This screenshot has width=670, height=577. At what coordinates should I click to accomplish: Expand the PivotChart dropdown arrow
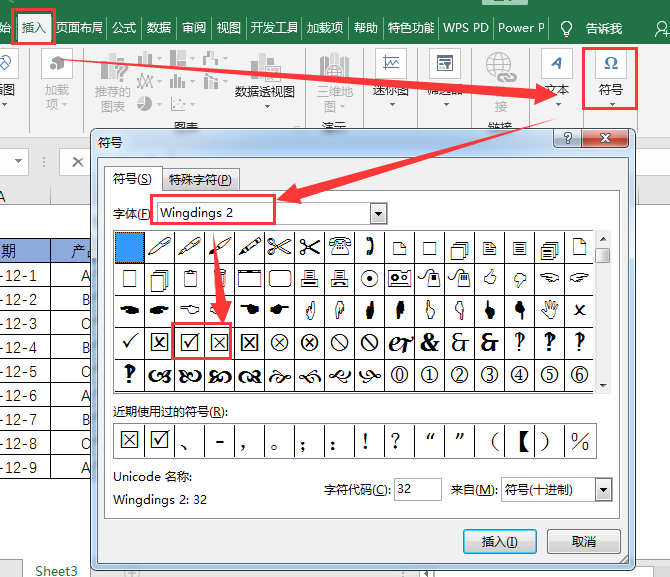pos(267,106)
